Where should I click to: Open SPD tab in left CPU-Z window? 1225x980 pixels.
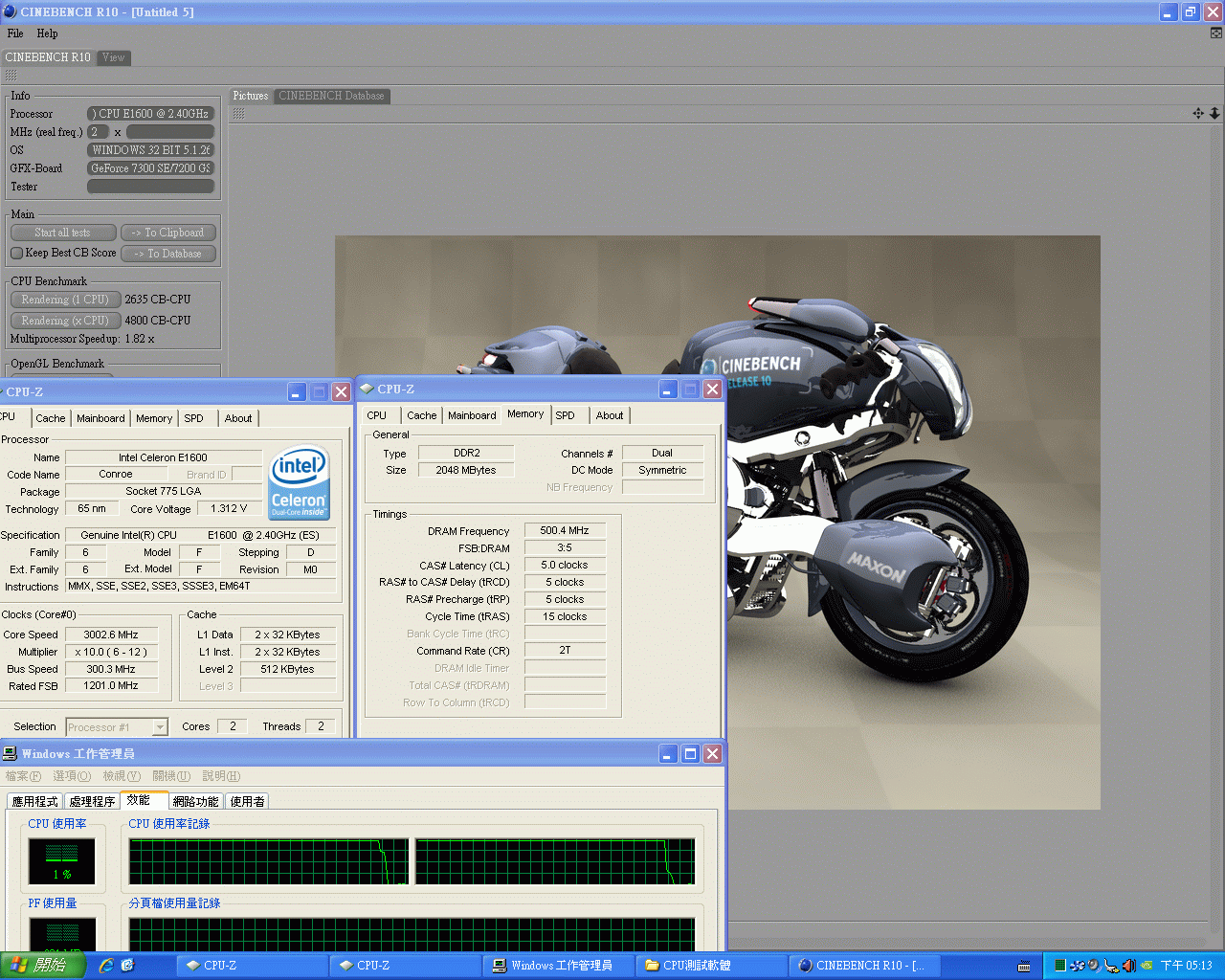[x=194, y=418]
